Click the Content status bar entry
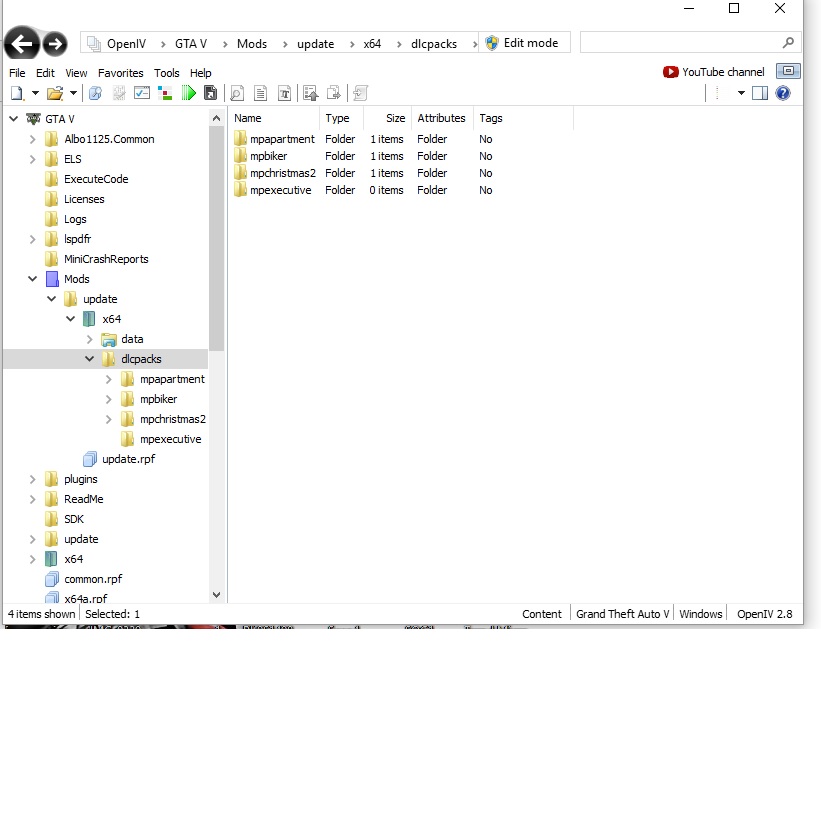 542,614
